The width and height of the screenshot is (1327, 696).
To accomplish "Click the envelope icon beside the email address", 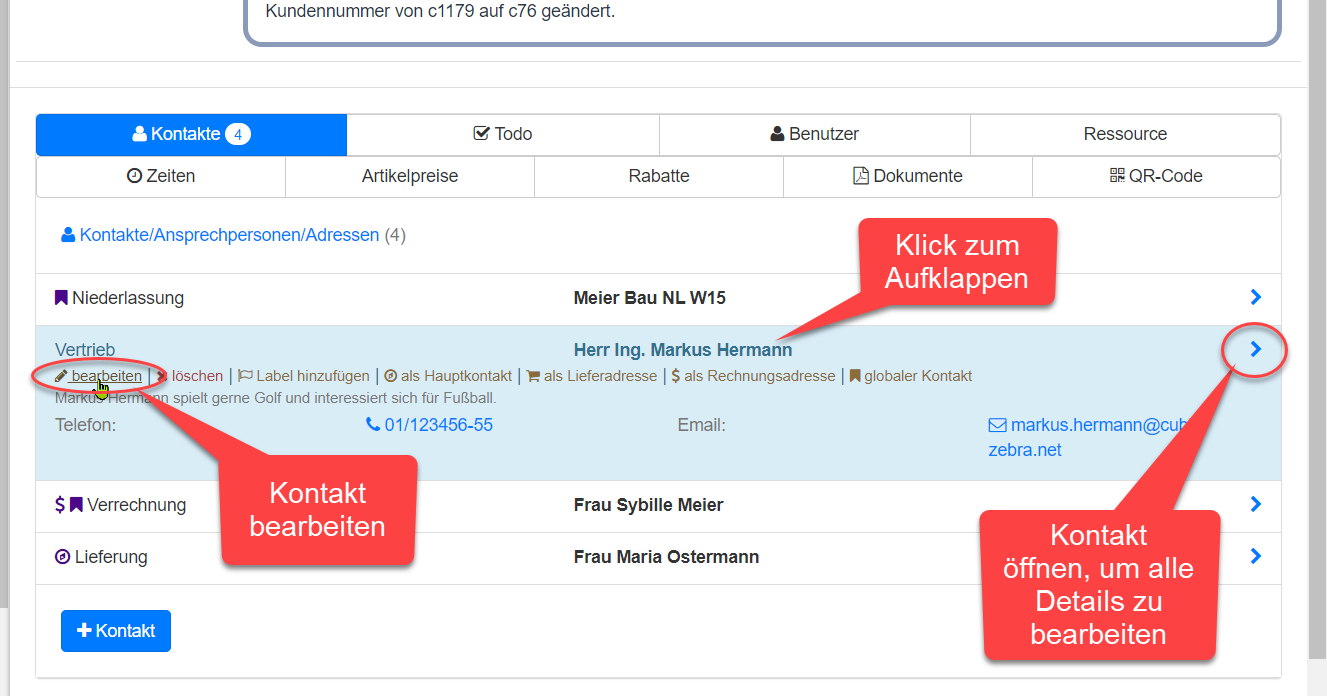I will pos(997,425).
